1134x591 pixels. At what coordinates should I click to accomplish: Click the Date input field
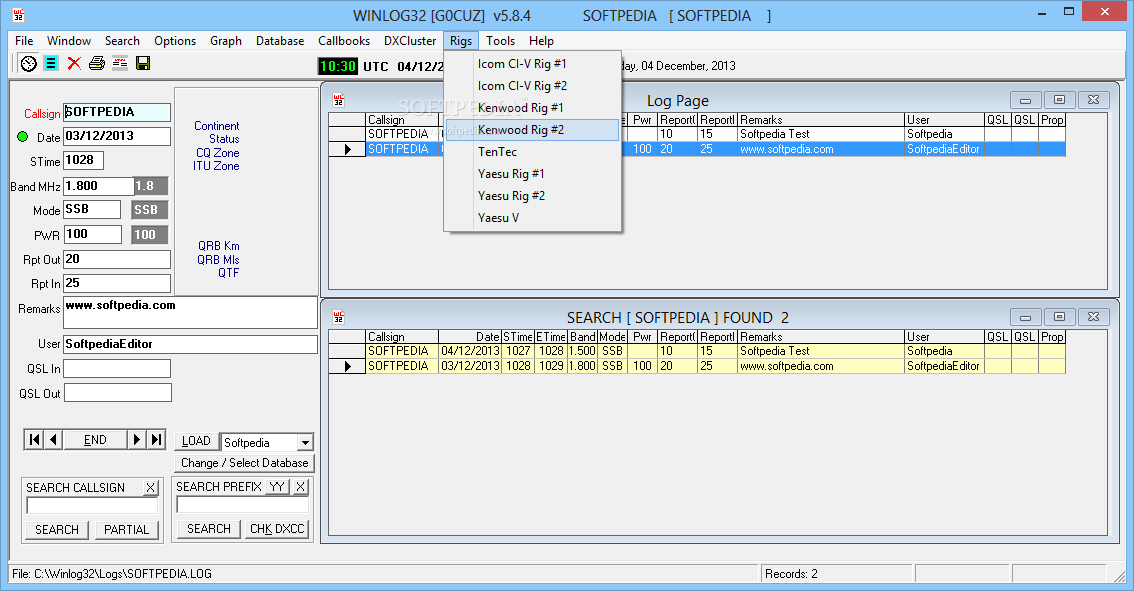click(x=117, y=136)
